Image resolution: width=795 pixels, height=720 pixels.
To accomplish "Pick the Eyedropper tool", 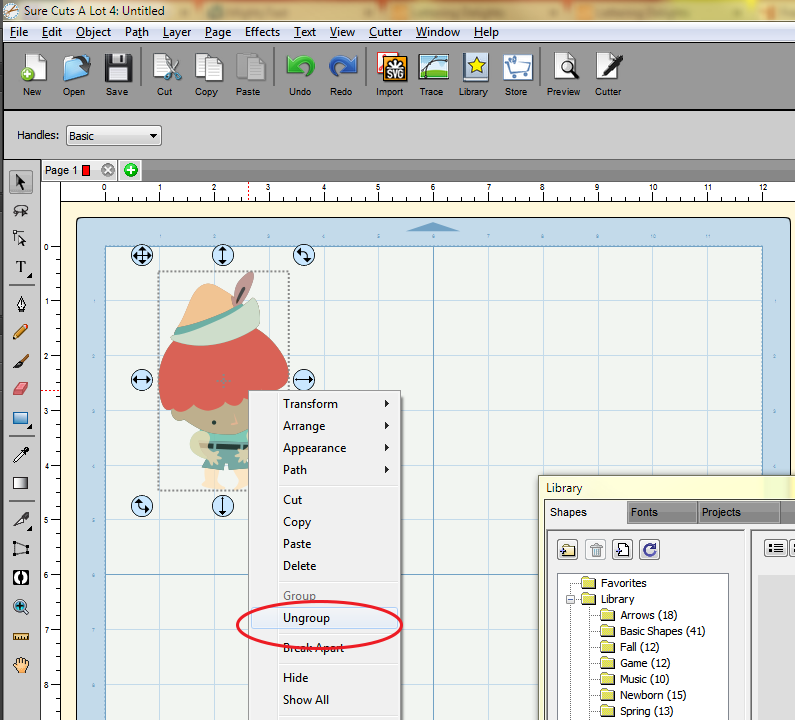I will point(20,455).
